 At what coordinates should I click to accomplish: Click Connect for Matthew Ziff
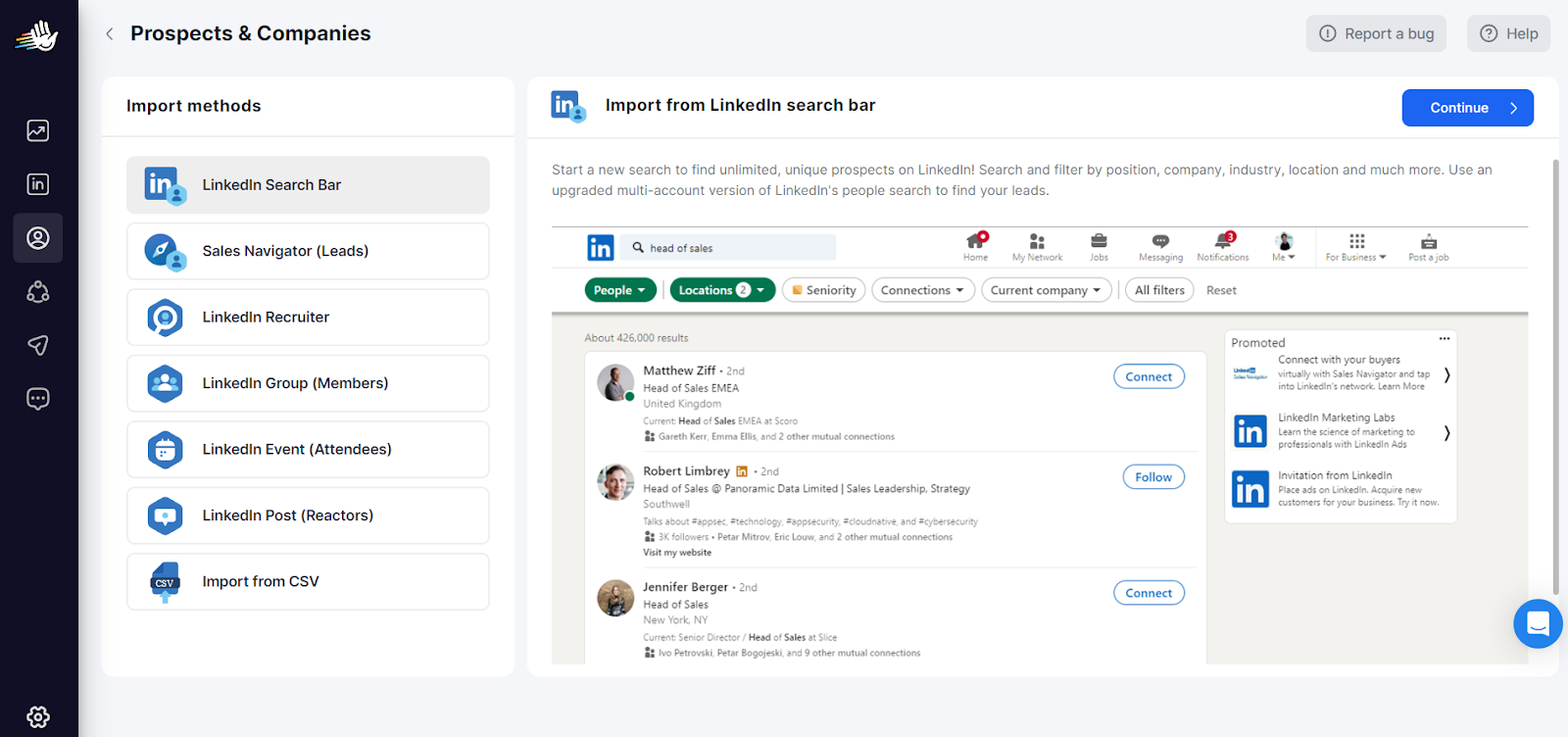1149,376
